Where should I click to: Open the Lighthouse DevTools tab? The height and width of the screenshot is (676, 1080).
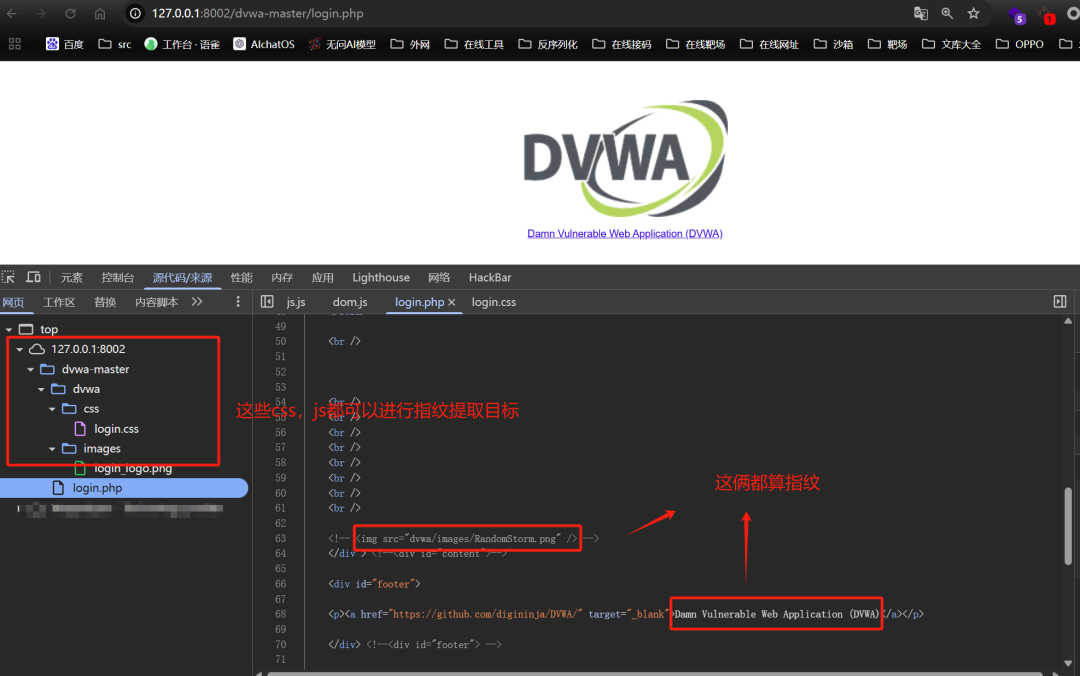381,277
